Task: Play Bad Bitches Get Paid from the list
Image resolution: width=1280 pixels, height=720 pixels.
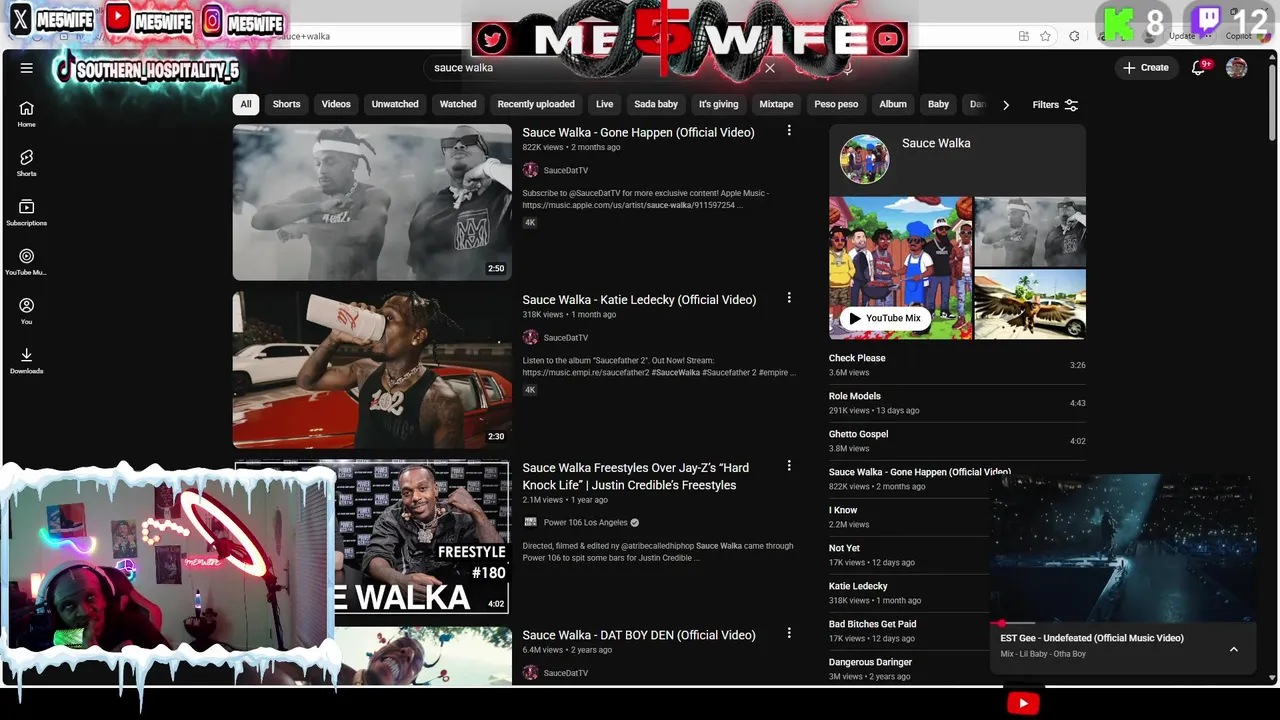Action: (908, 631)
